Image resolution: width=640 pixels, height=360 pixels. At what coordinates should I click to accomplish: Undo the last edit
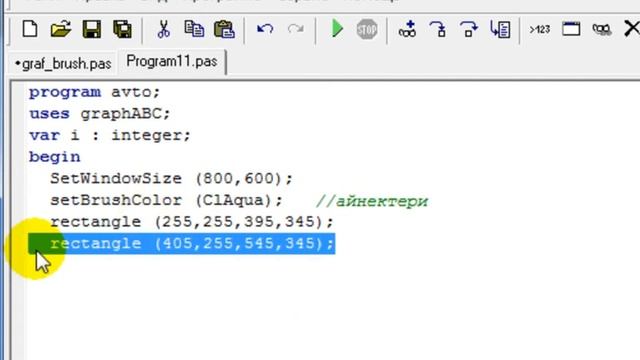[265, 29]
